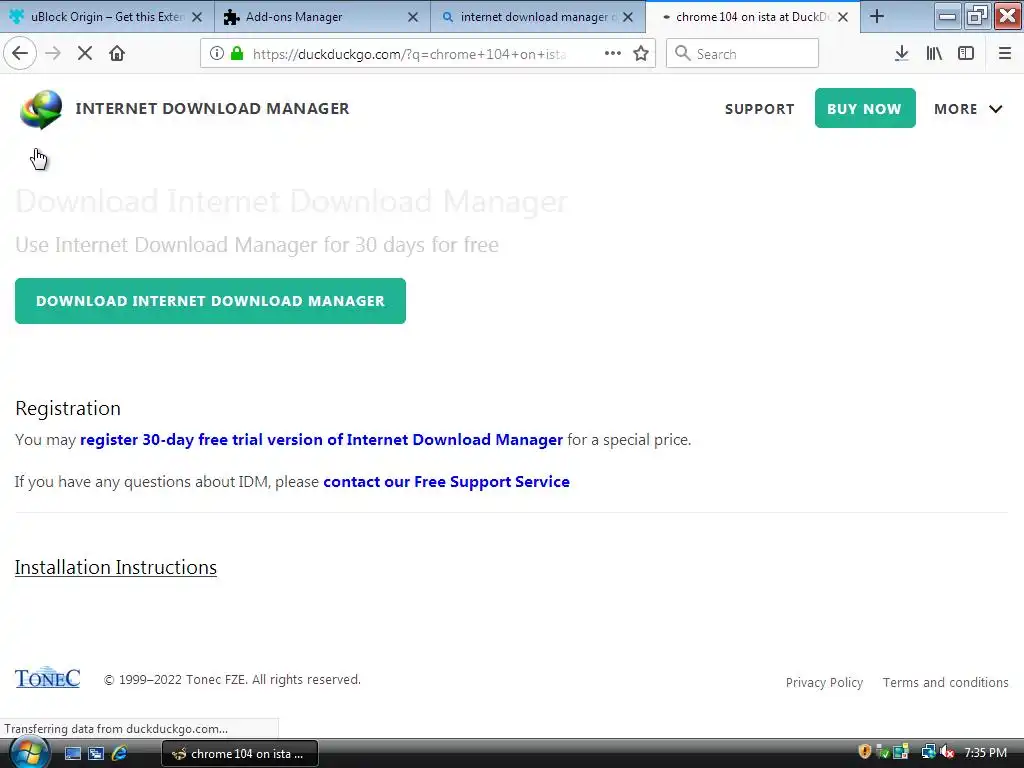Click the network tray icon
Image resolution: width=1024 pixels, height=768 pixels.
coord(928,752)
